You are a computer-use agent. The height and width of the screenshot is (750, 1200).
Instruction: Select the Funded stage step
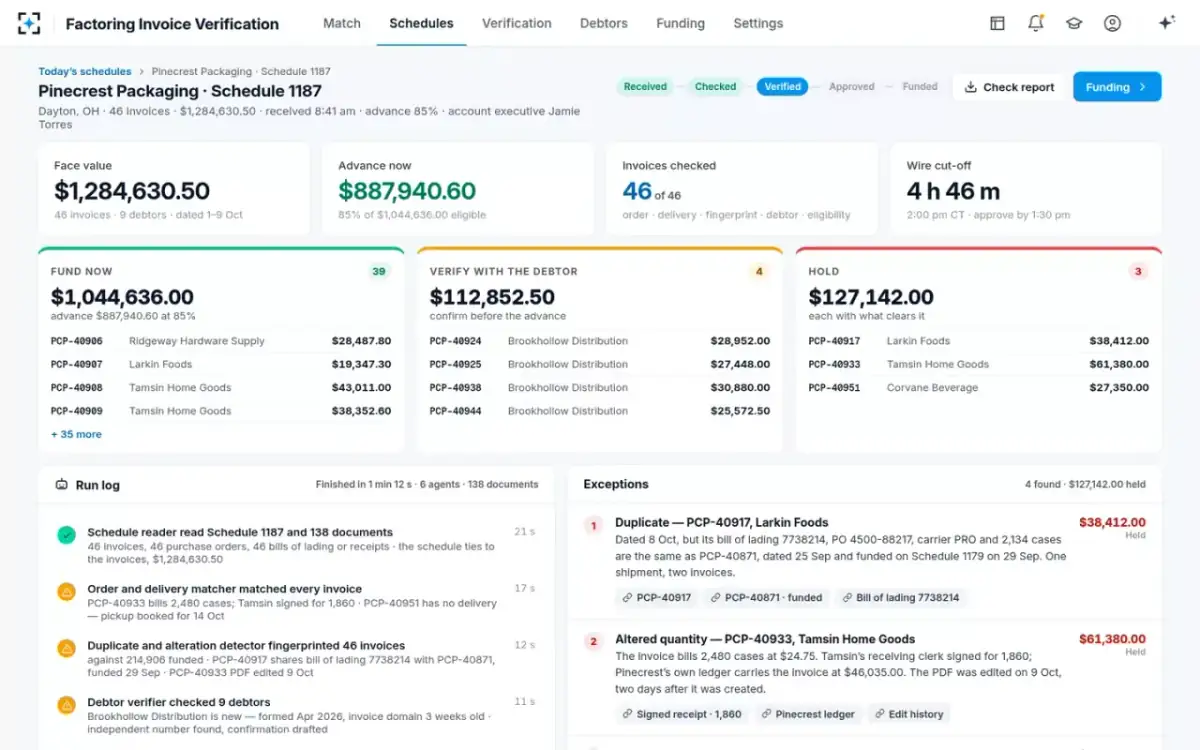click(x=920, y=87)
